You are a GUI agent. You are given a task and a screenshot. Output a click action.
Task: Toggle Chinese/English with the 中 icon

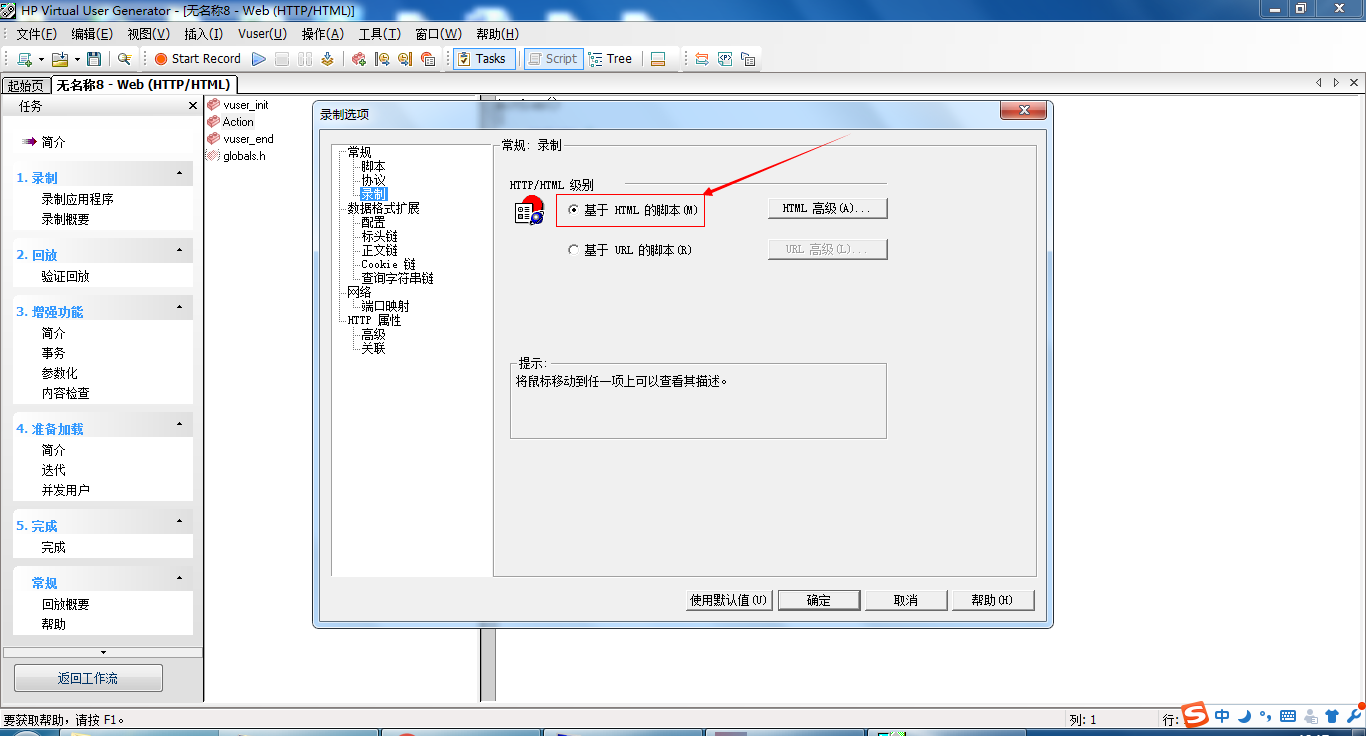tap(1222, 716)
